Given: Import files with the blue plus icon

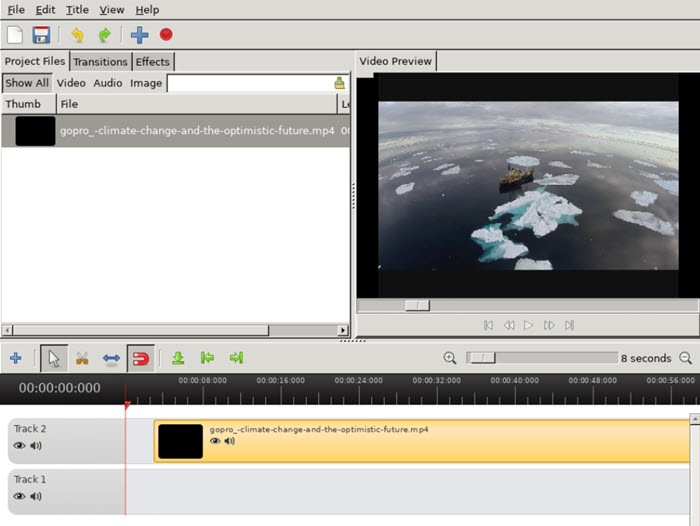Looking at the screenshot, I should coord(139,35).
